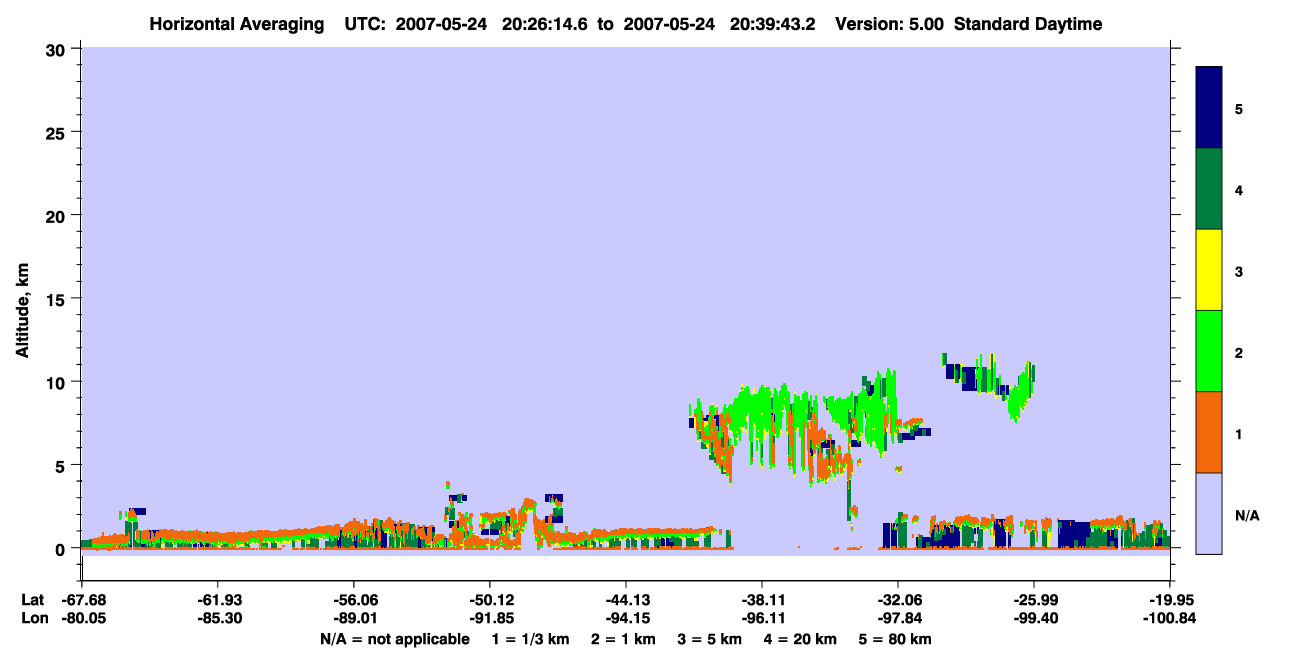Image resolution: width=1300 pixels, height=667 pixels.
Task: Click the longitude value -91.85
Action: (x=490, y=618)
